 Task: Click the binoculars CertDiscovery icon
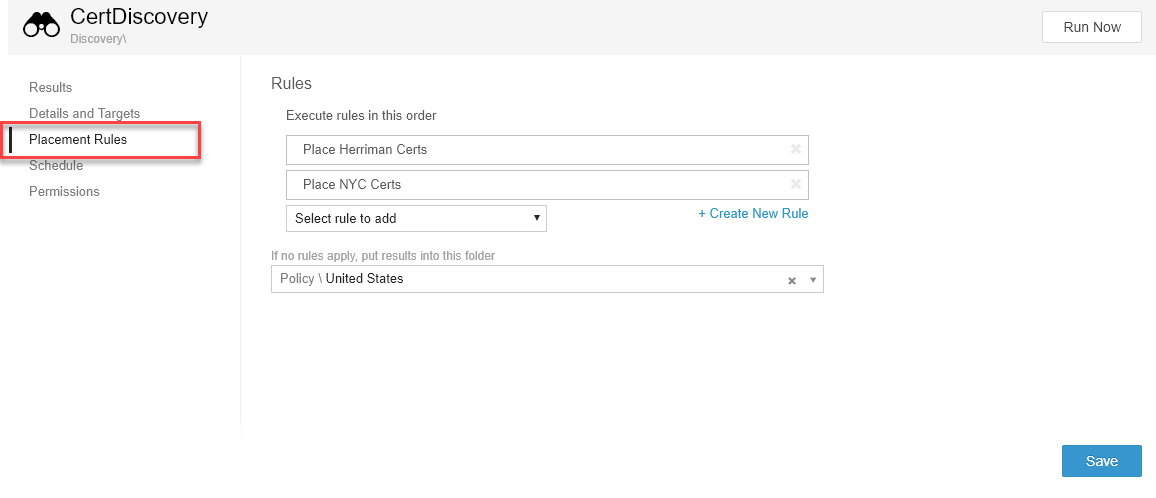(42, 25)
